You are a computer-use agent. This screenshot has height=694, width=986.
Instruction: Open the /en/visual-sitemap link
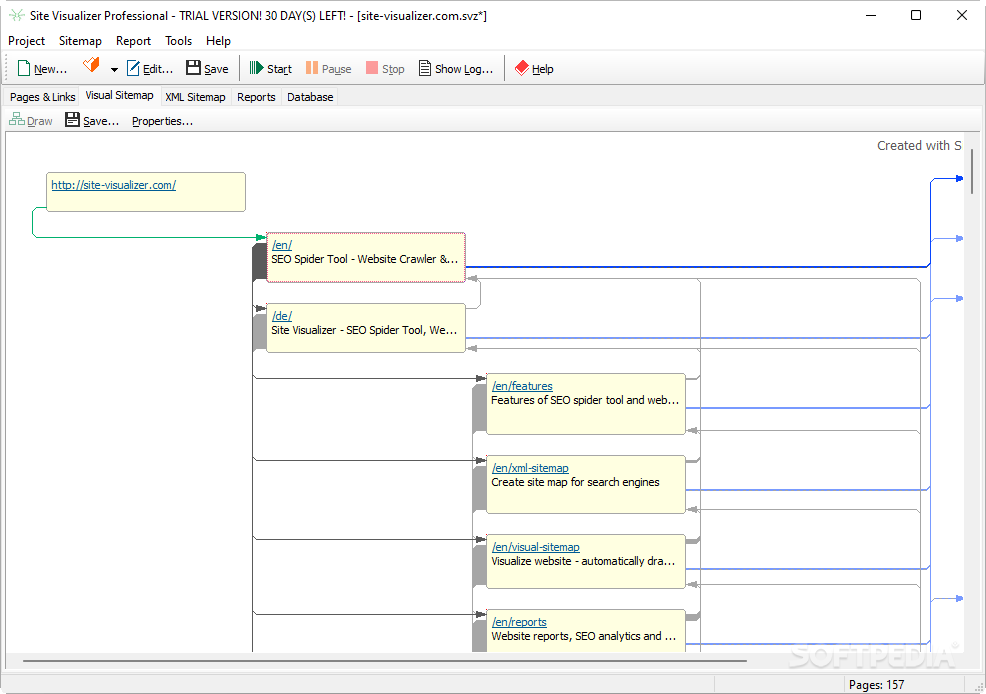pos(536,547)
